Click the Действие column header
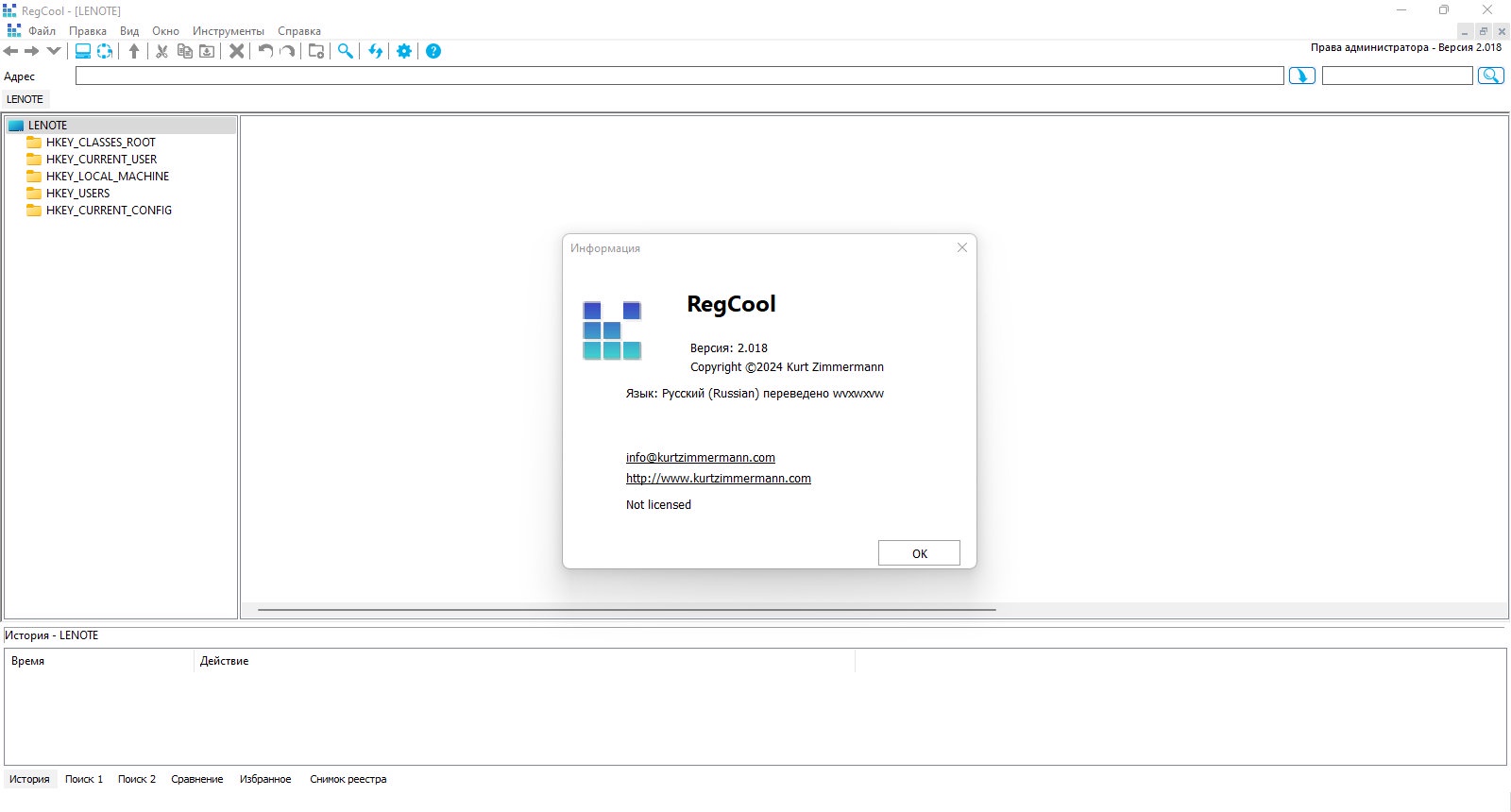The height and width of the screenshot is (812, 1511). (524, 661)
